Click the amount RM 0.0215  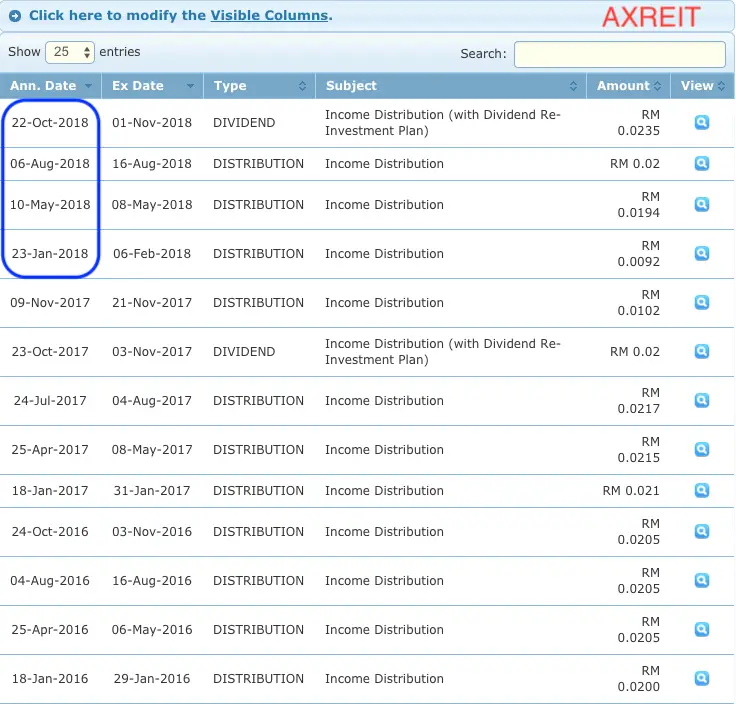pyautogui.click(x=639, y=450)
